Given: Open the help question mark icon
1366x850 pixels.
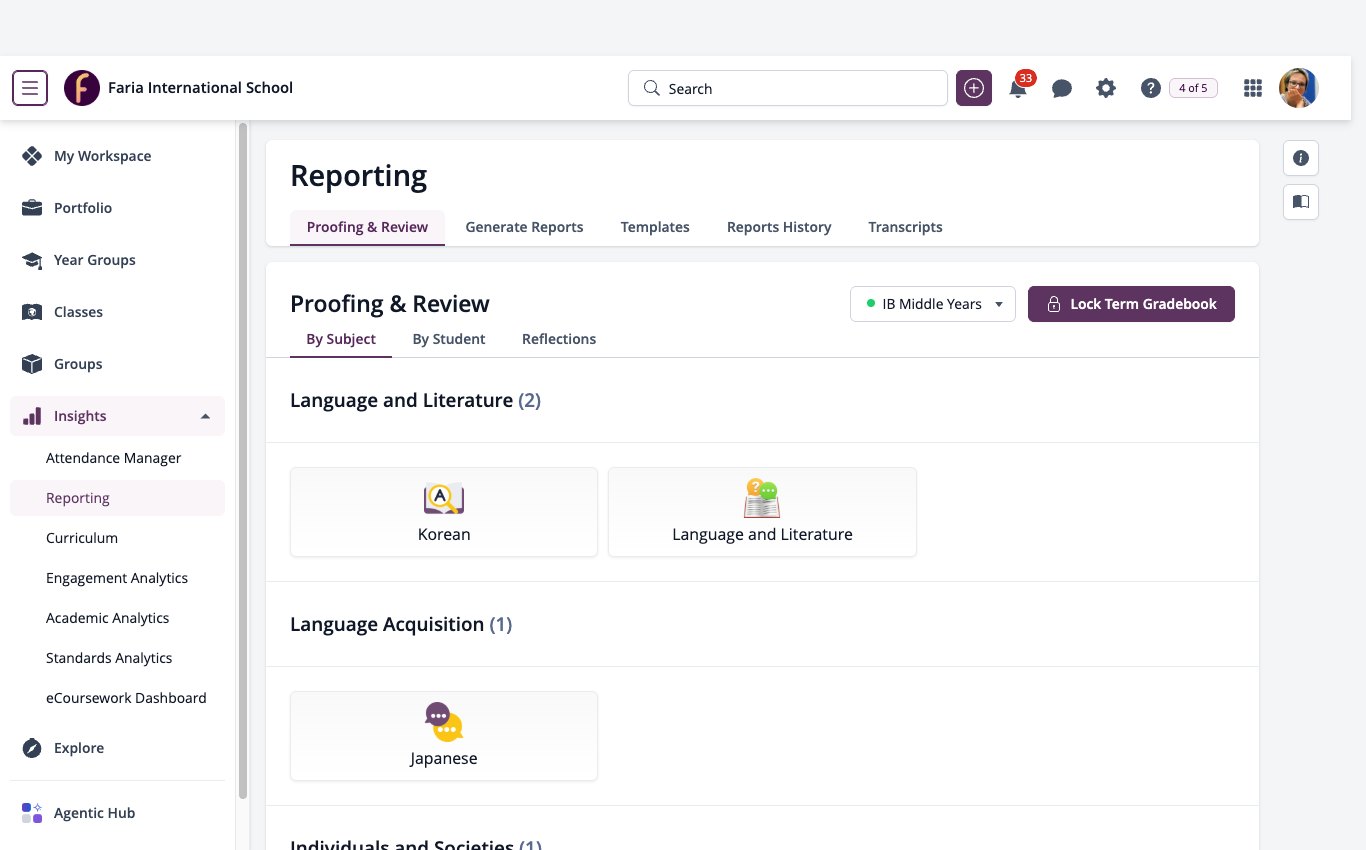Looking at the screenshot, I should [1150, 88].
